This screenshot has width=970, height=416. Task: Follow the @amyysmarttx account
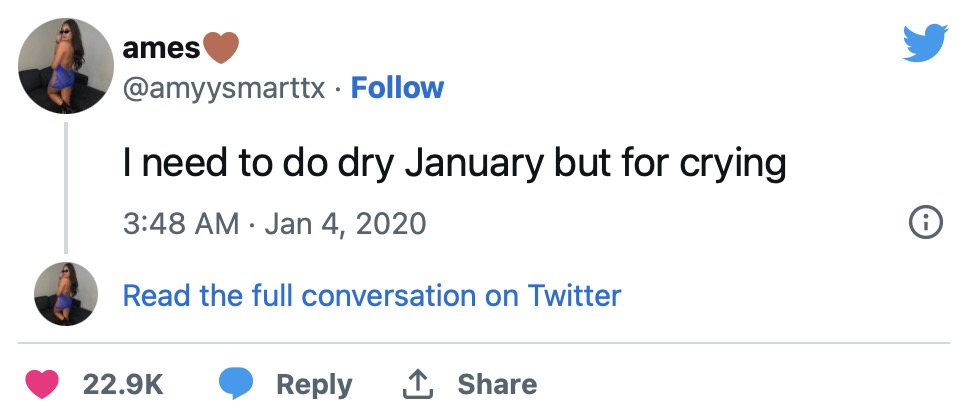397,89
